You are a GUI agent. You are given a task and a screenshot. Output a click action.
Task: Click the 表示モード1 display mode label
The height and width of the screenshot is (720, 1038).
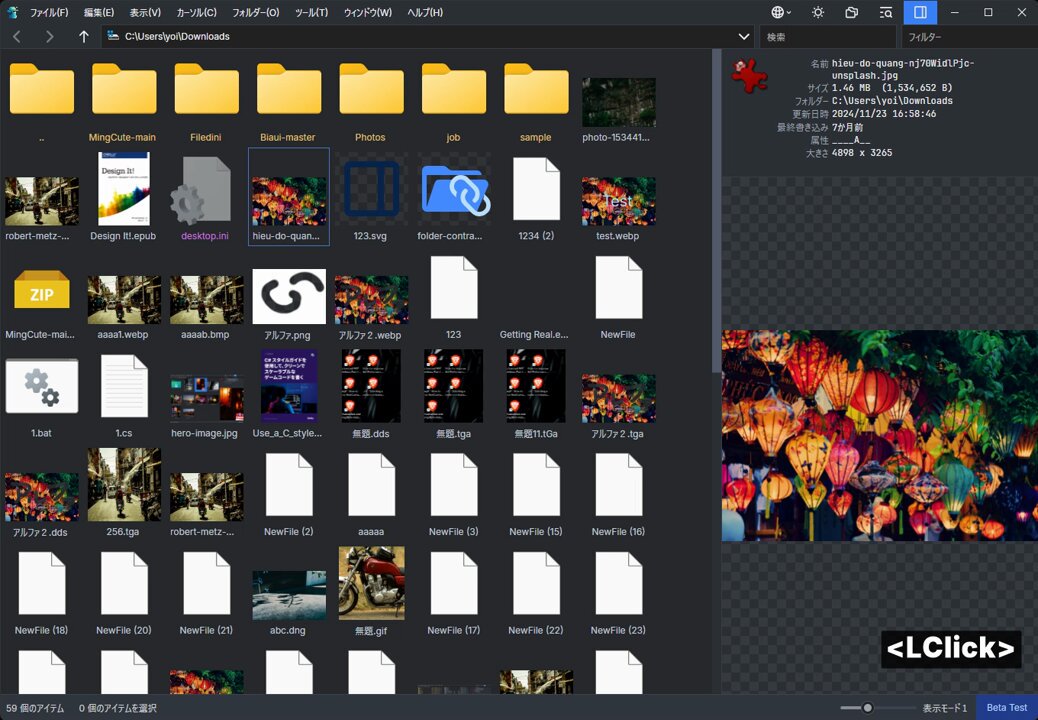(945, 708)
